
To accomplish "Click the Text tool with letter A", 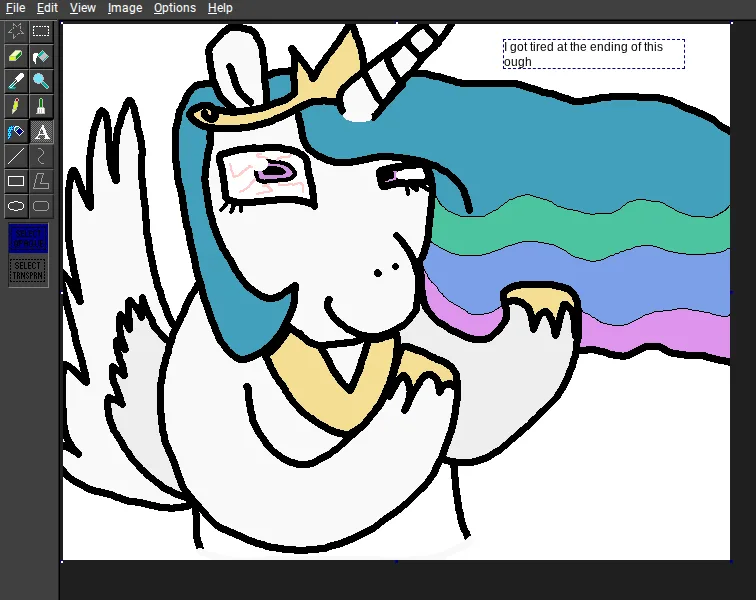I will tap(41, 131).
